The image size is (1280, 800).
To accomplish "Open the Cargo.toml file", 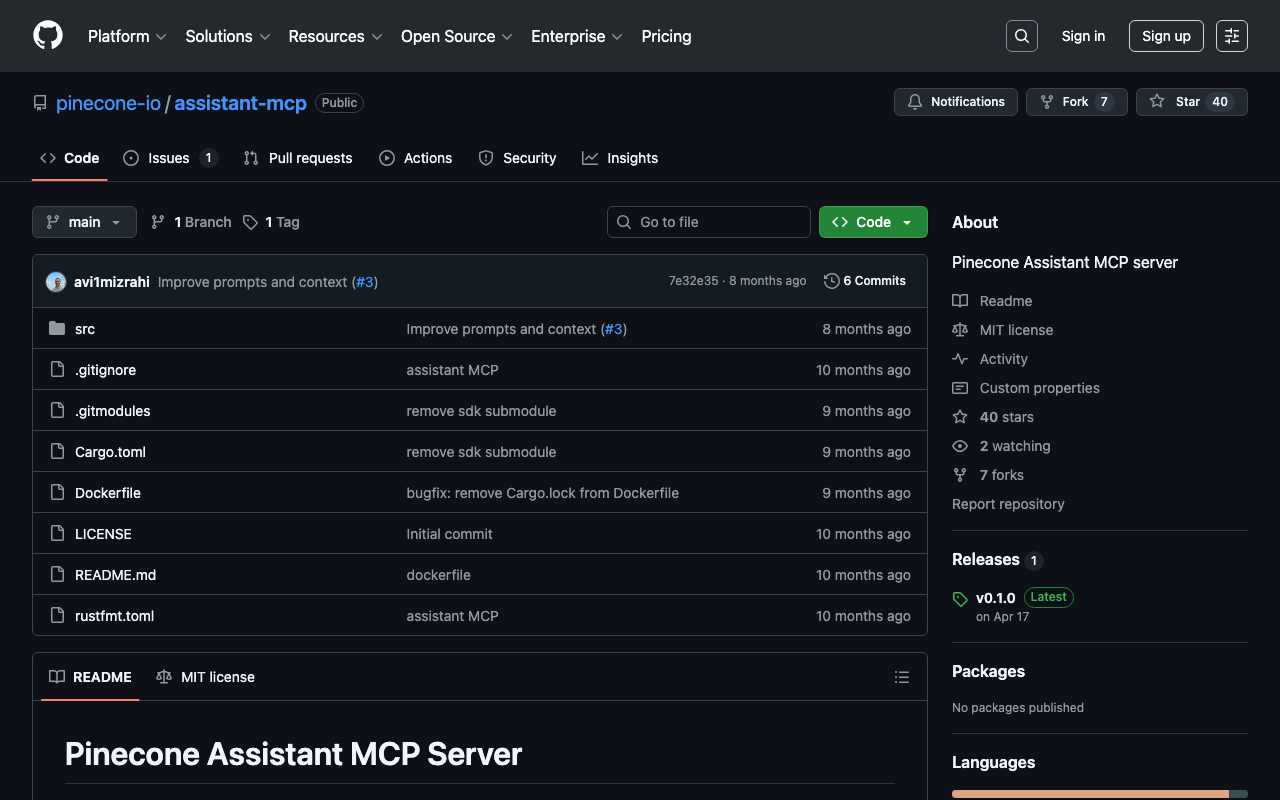I will [x=110, y=452].
